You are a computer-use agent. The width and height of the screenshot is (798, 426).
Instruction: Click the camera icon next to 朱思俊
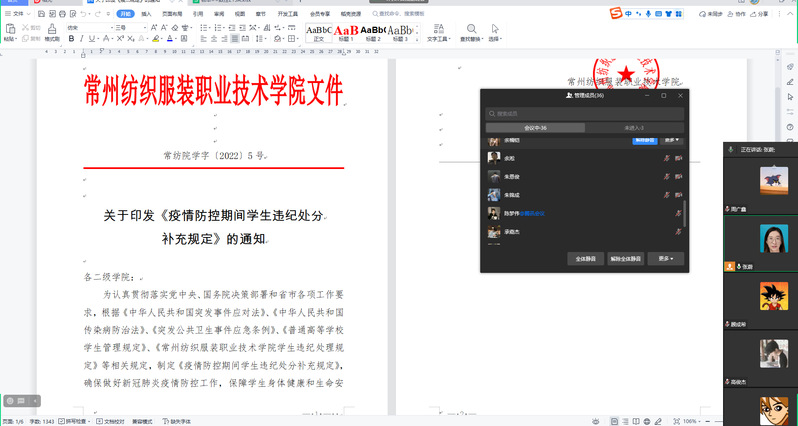[x=678, y=177]
